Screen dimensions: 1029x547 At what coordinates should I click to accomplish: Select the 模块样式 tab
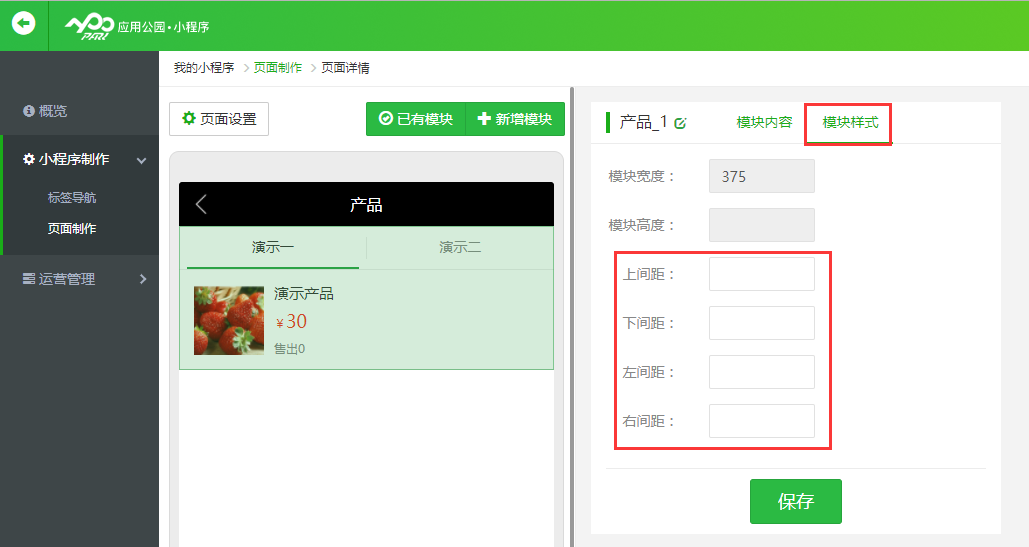point(850,122)
